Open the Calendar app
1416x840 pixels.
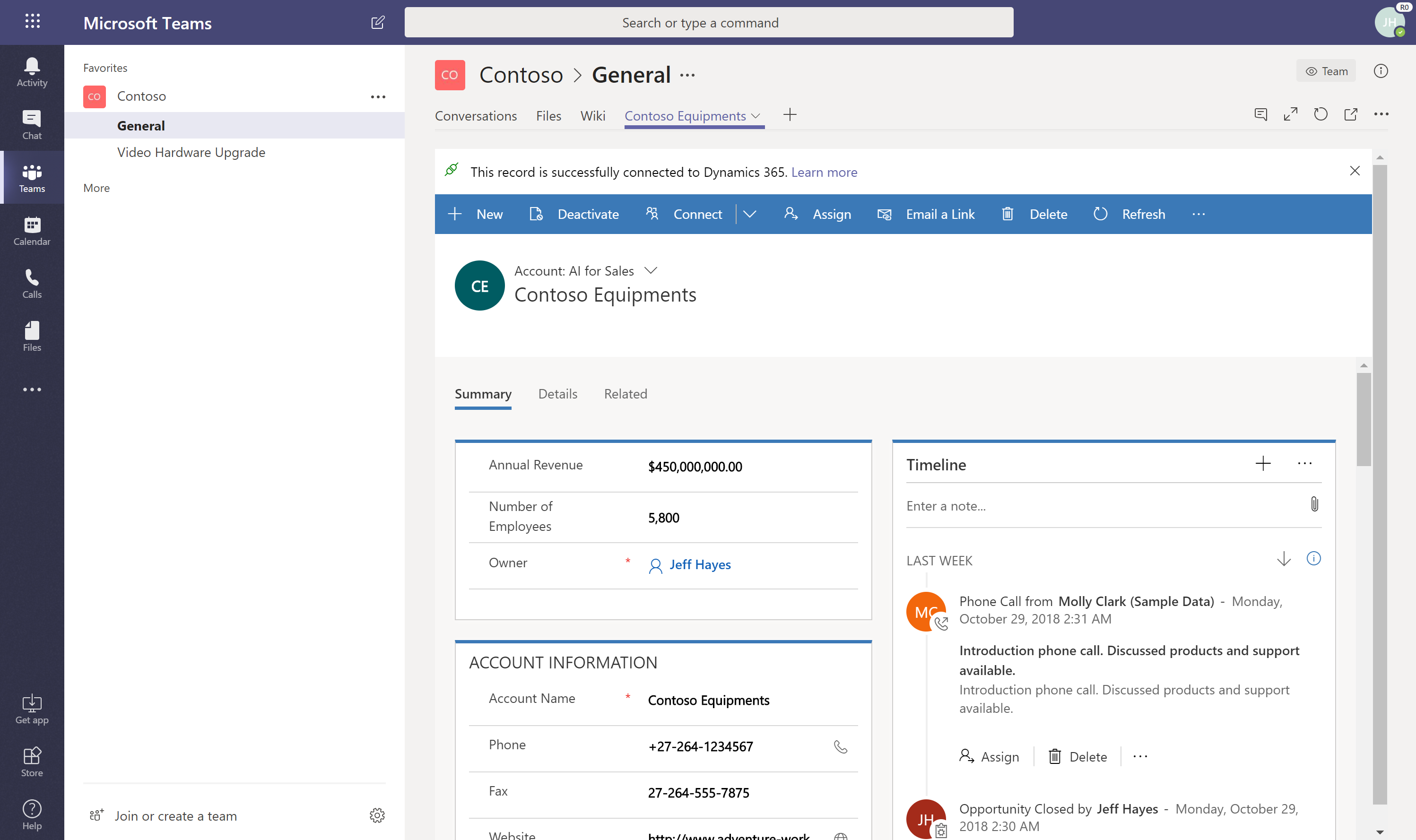32,231
